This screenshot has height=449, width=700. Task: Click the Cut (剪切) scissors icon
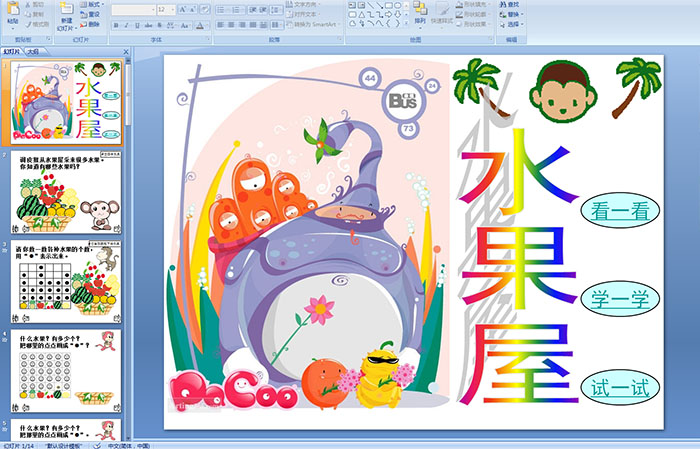click(x=28, y=4)
